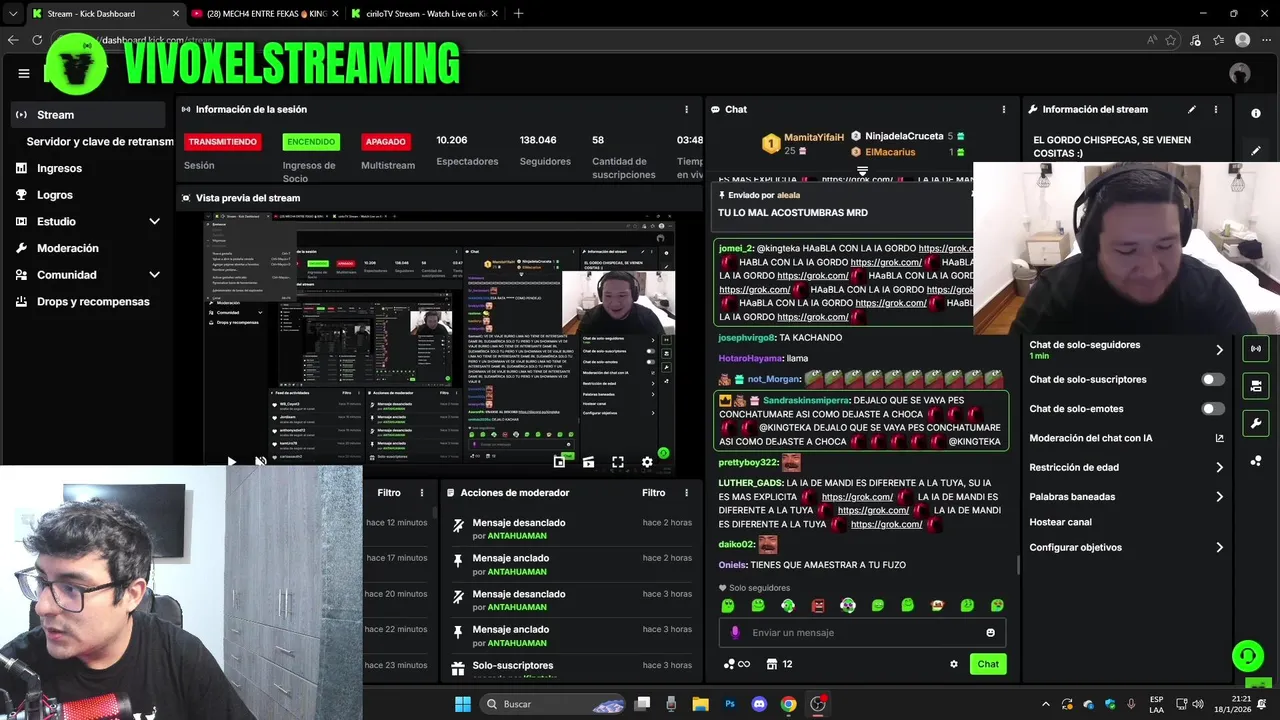The width and height of the screenshot is (1280, 720).
Task: Open Filtro in the activity feed panel
Action: click(388, 492)
